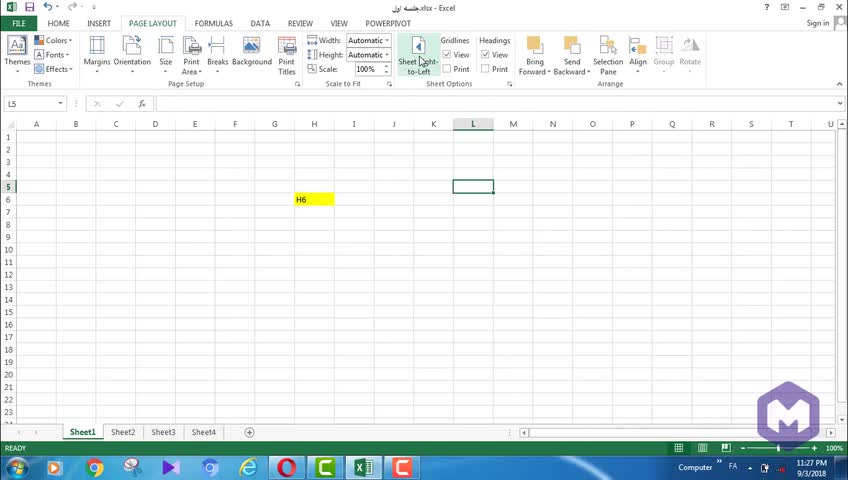This screenshot has height=480, width=848.
Task: Switch to the HOME tab
Action: (58, 23)
